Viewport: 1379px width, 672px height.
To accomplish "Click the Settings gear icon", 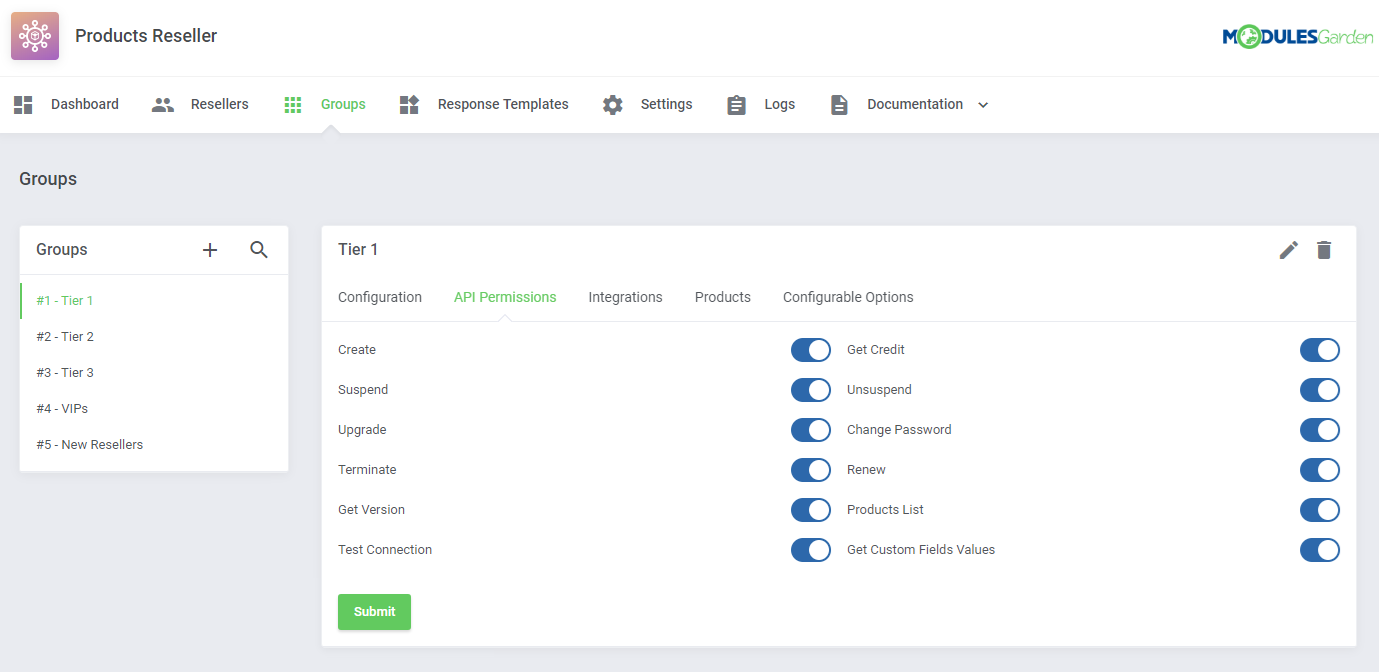I will pyautogui.click(x=612, y=104).
